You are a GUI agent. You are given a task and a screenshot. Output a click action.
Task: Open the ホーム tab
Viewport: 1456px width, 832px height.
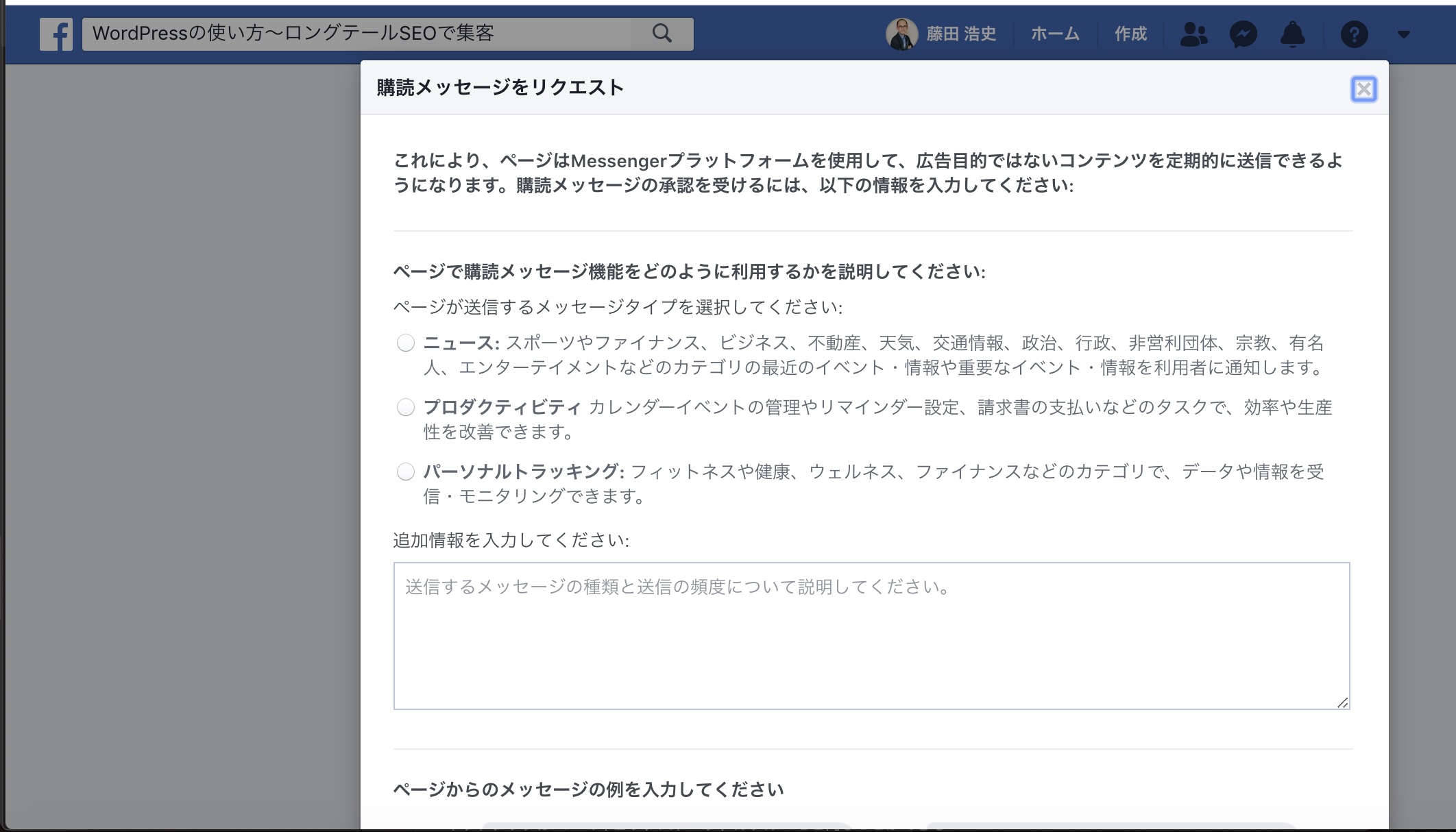(1055, 34)
